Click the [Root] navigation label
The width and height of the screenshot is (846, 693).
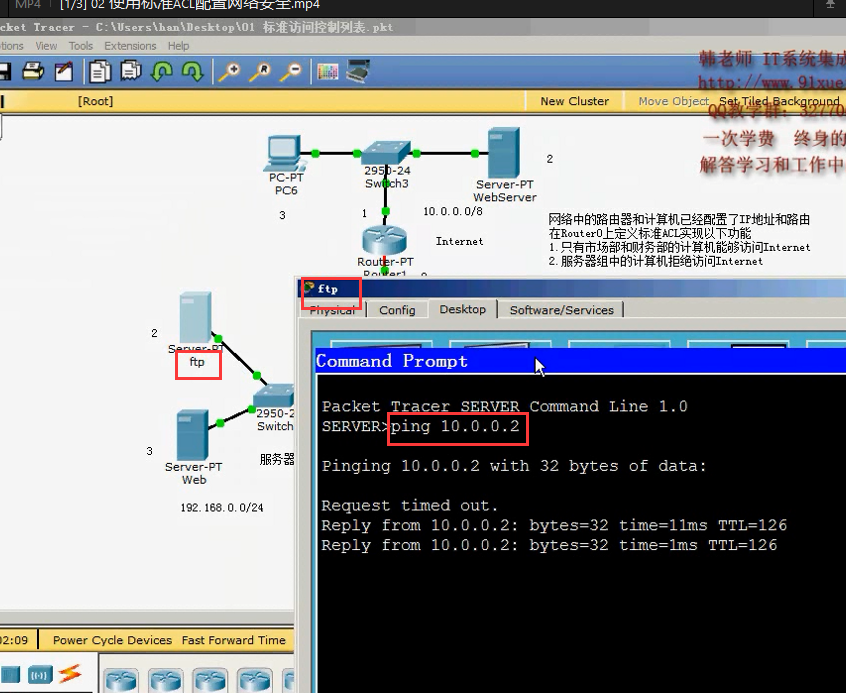95,101
